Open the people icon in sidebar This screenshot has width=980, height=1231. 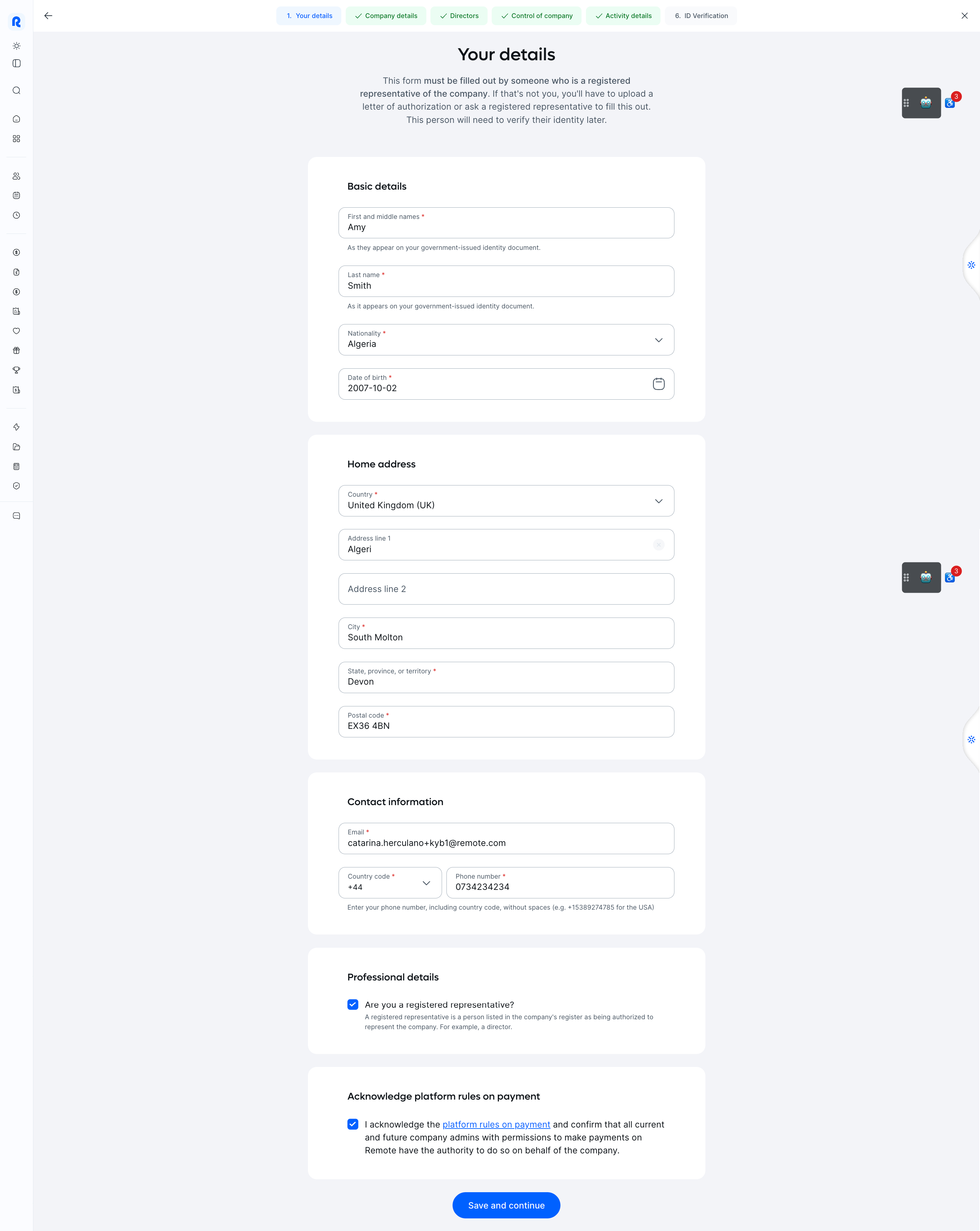(17, 176)
